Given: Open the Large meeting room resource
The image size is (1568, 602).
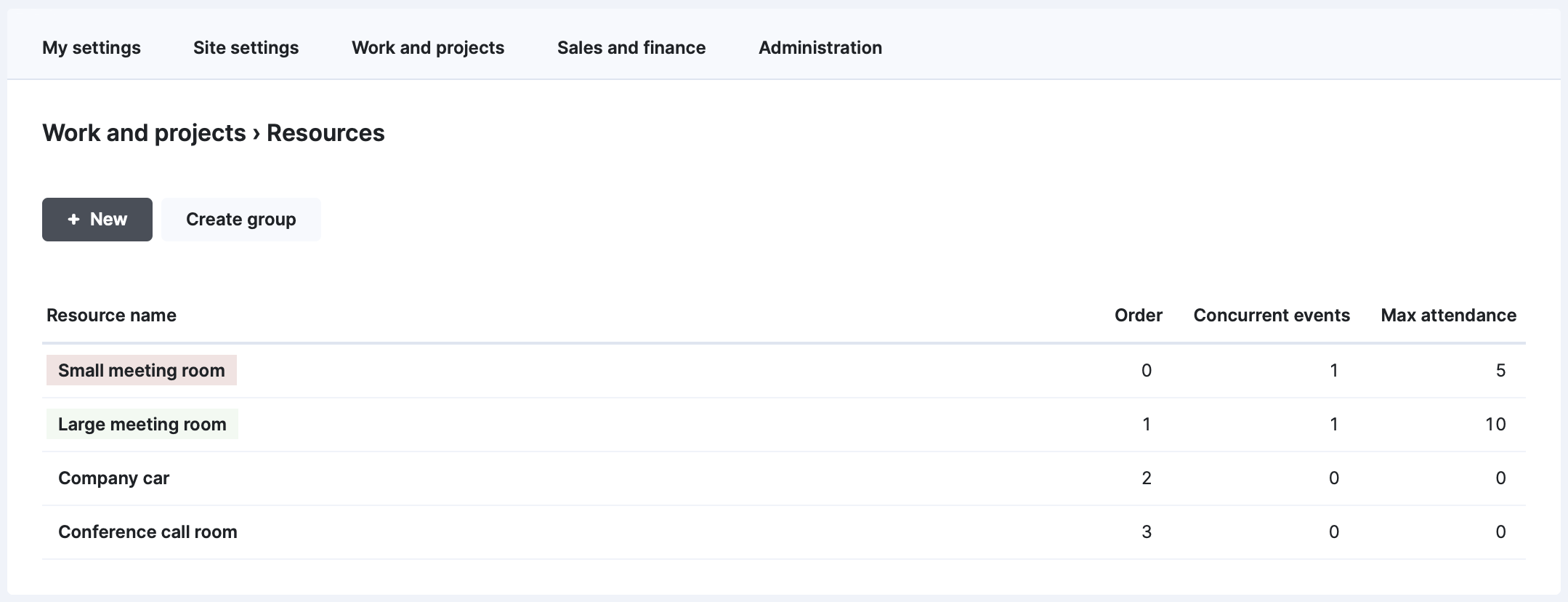Looking at the screenshot, I should (142, 424).
